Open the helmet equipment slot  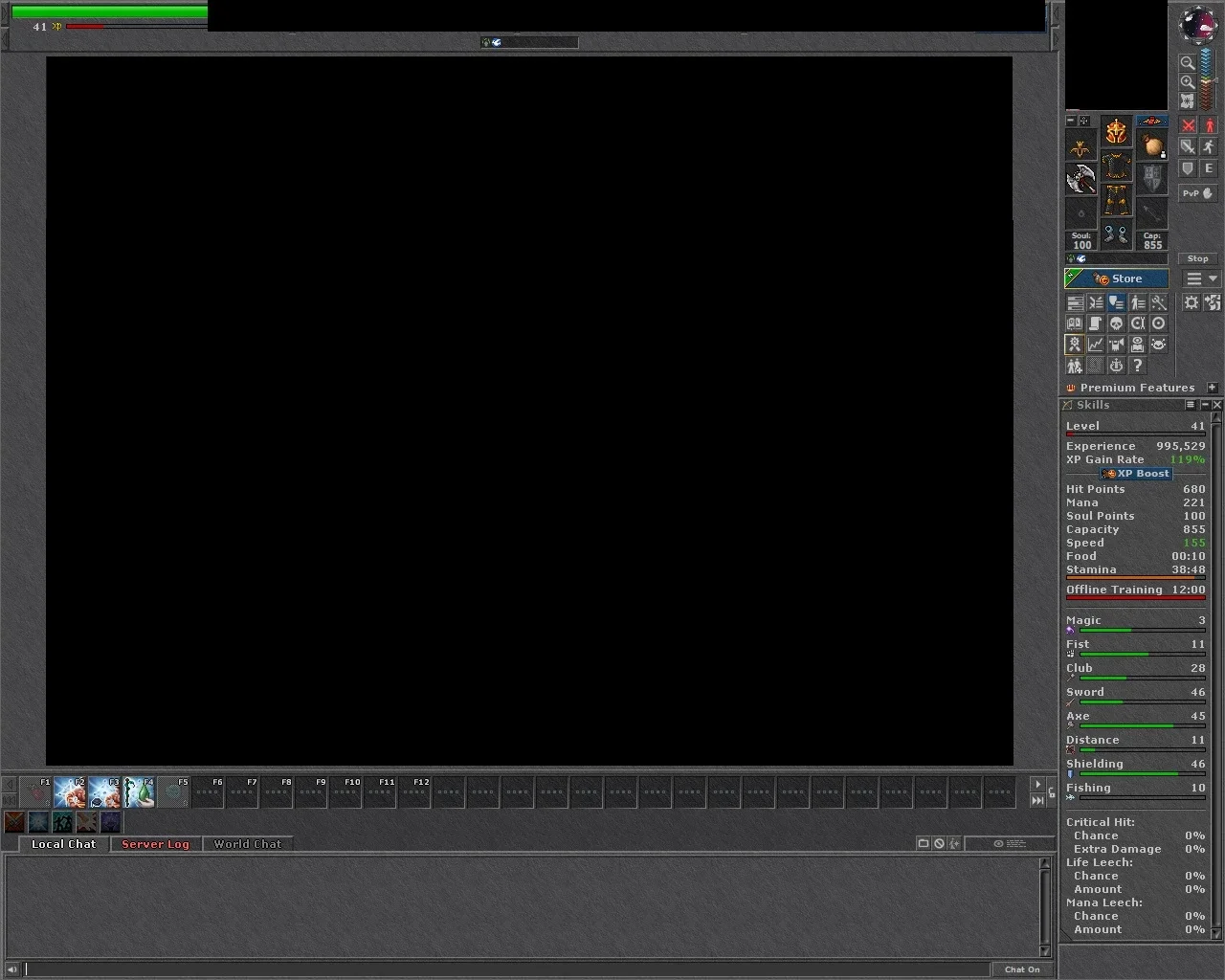(1116, 131)
